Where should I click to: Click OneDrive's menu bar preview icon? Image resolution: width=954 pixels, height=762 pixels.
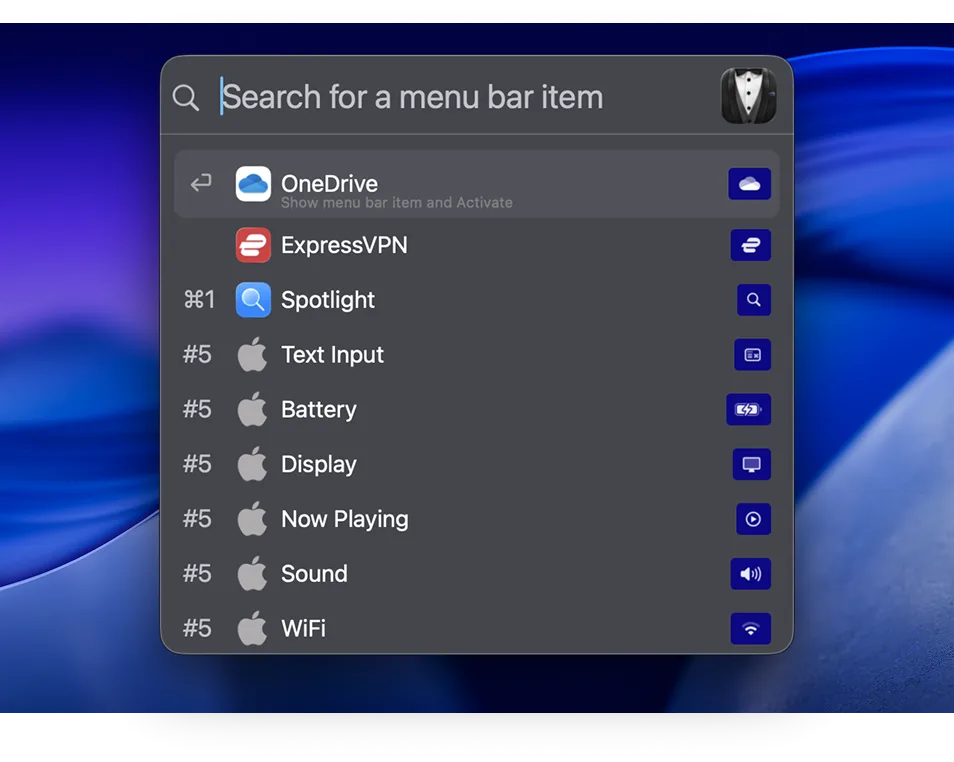pos(750,184)
